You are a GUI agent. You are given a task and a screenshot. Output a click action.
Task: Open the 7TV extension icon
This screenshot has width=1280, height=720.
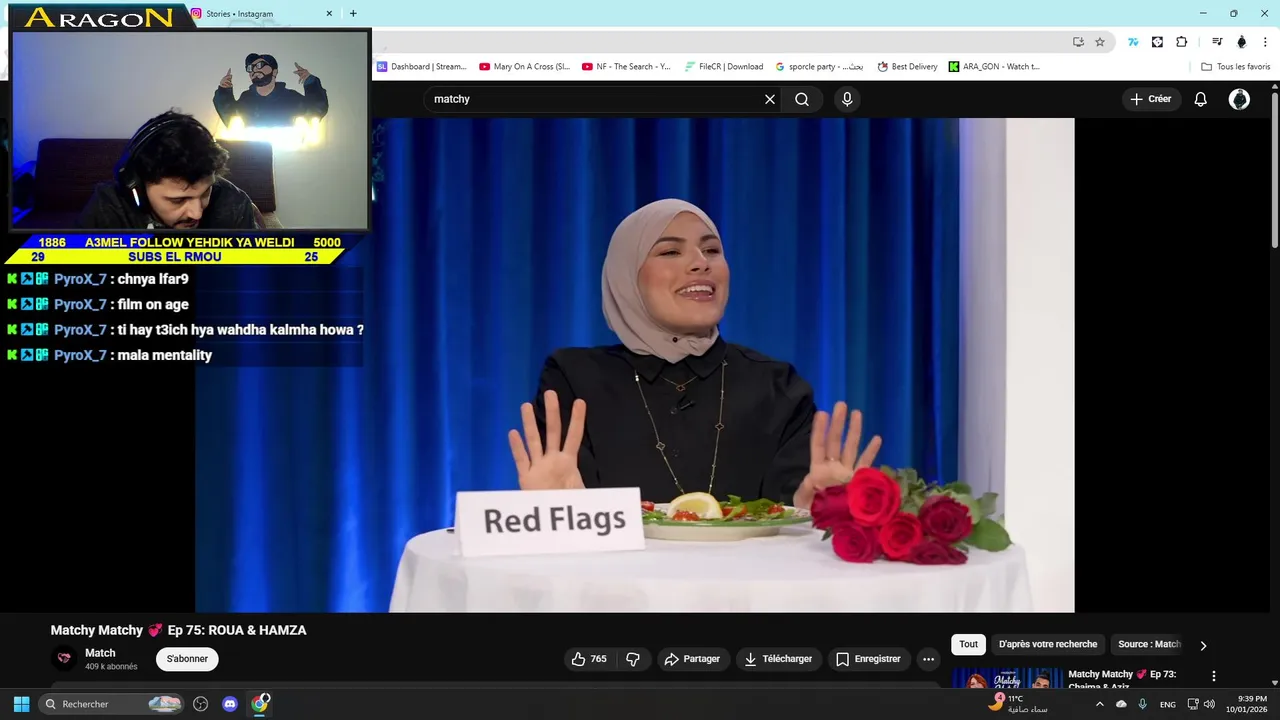tap(1133, 42)
